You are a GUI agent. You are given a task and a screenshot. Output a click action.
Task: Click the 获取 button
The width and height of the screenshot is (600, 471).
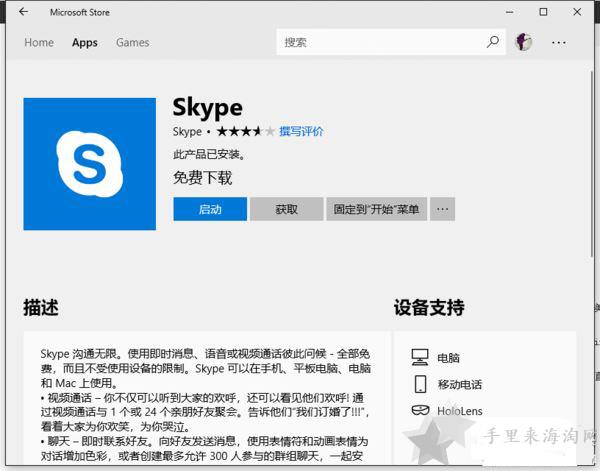pos(287,209)
